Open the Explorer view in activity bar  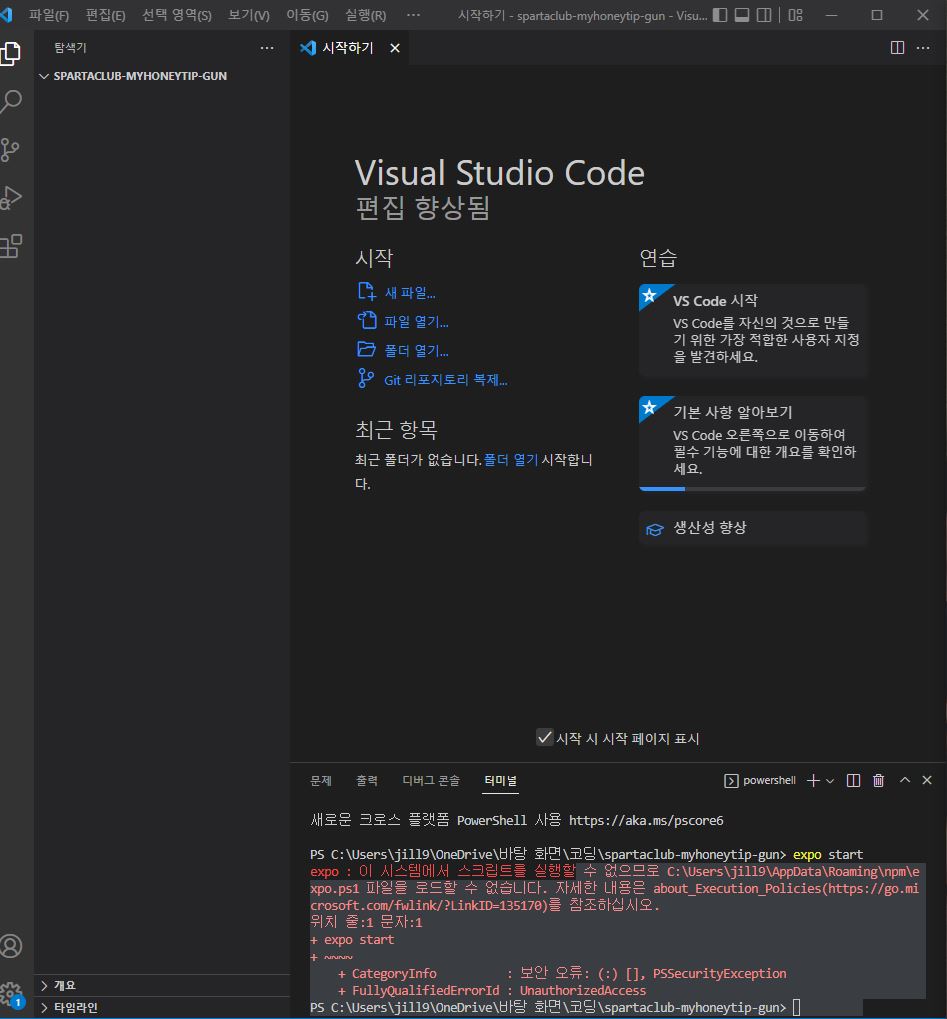coord(10,53)
